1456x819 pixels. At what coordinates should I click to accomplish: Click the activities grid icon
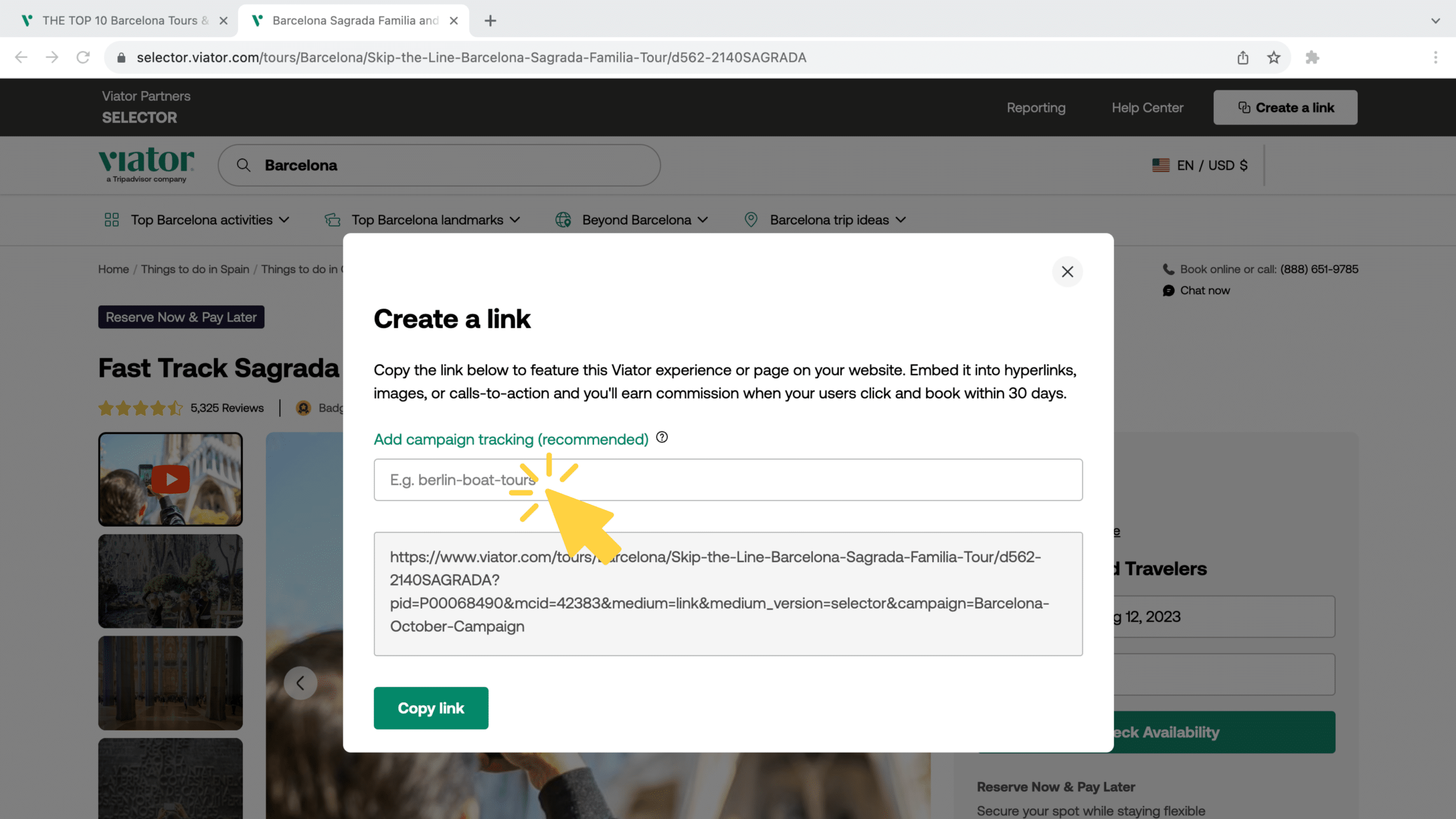tap(111, 220)
